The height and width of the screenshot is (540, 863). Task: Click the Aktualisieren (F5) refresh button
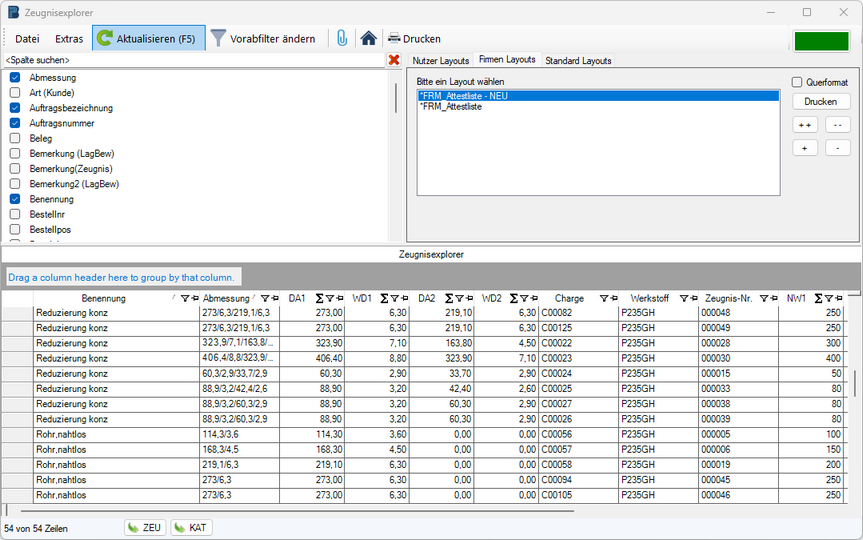pos(149,39)
